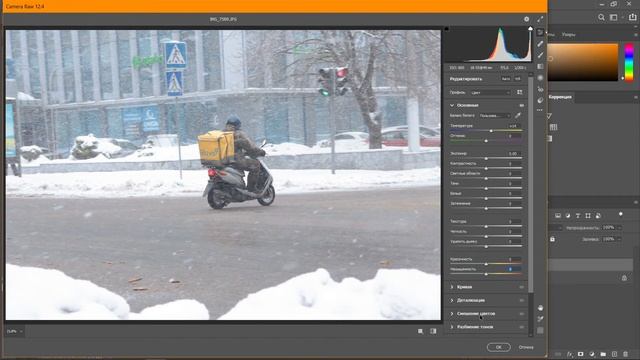Select the color sampler eyedropper tool
Viewport: 640px width, 360px height.
[x=540, y=319]
